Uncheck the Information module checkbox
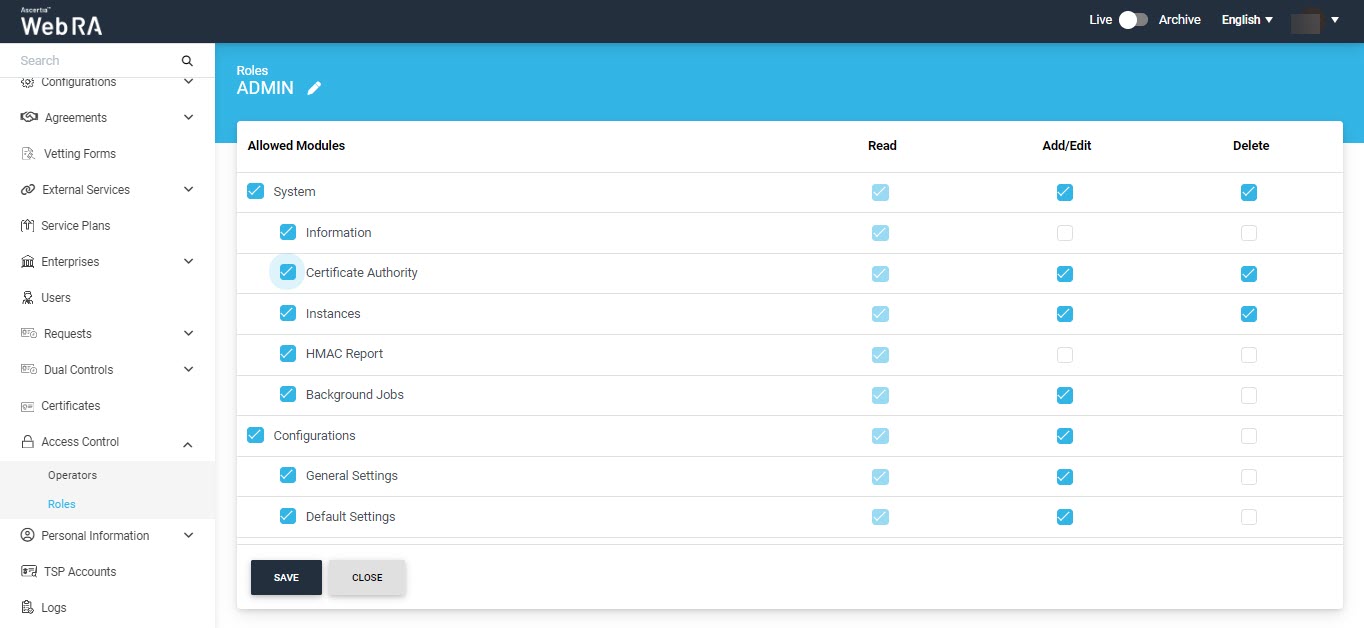Viewport: 1364px width, 628px height. point(288,232)
